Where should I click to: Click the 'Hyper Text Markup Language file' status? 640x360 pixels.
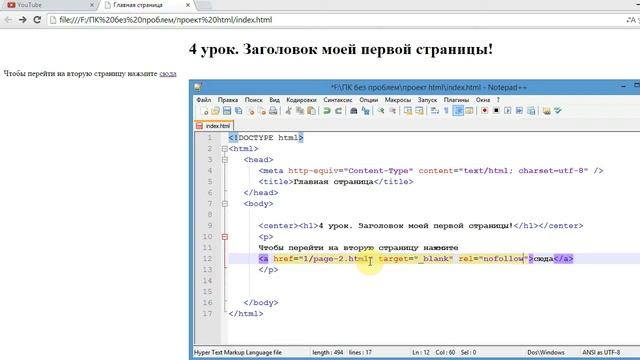click(x=238, y=352)
